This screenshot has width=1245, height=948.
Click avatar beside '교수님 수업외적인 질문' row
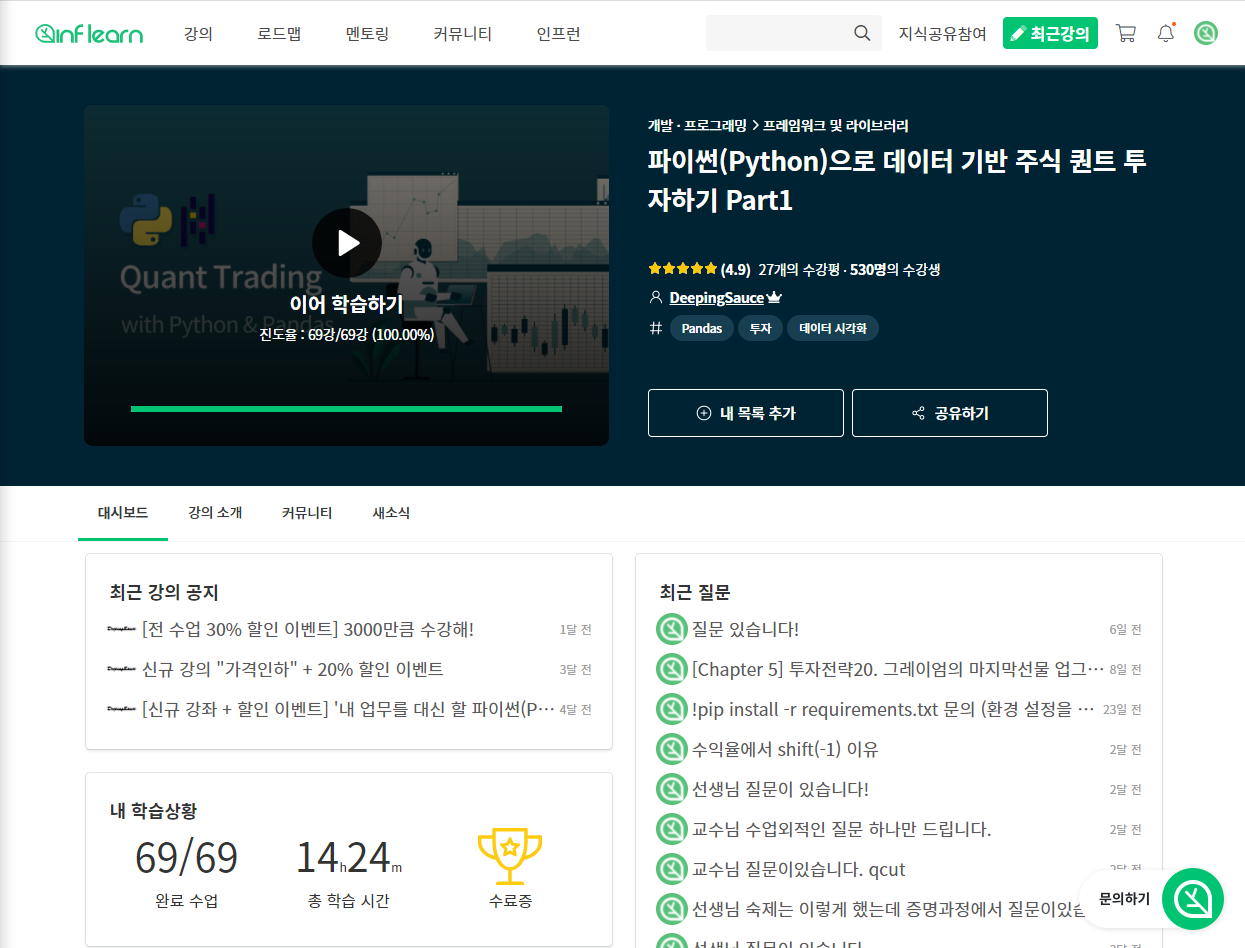(671, 829)
